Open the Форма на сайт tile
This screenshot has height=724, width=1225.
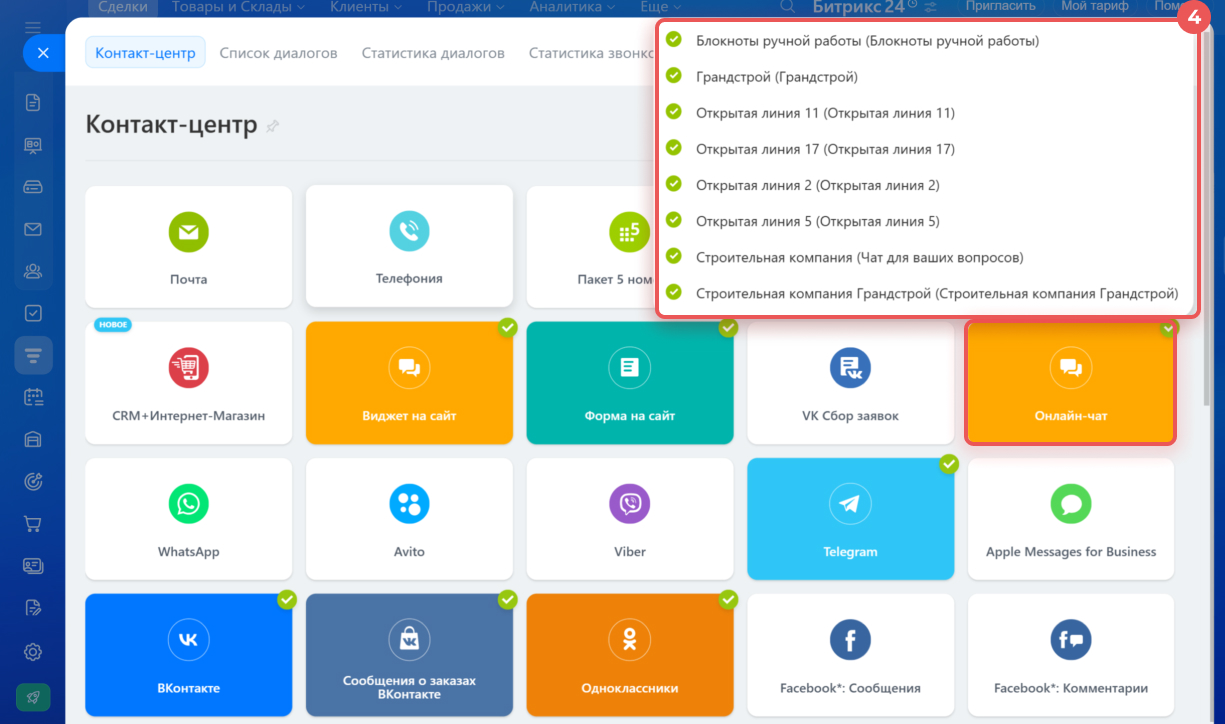tap(630, 383)
